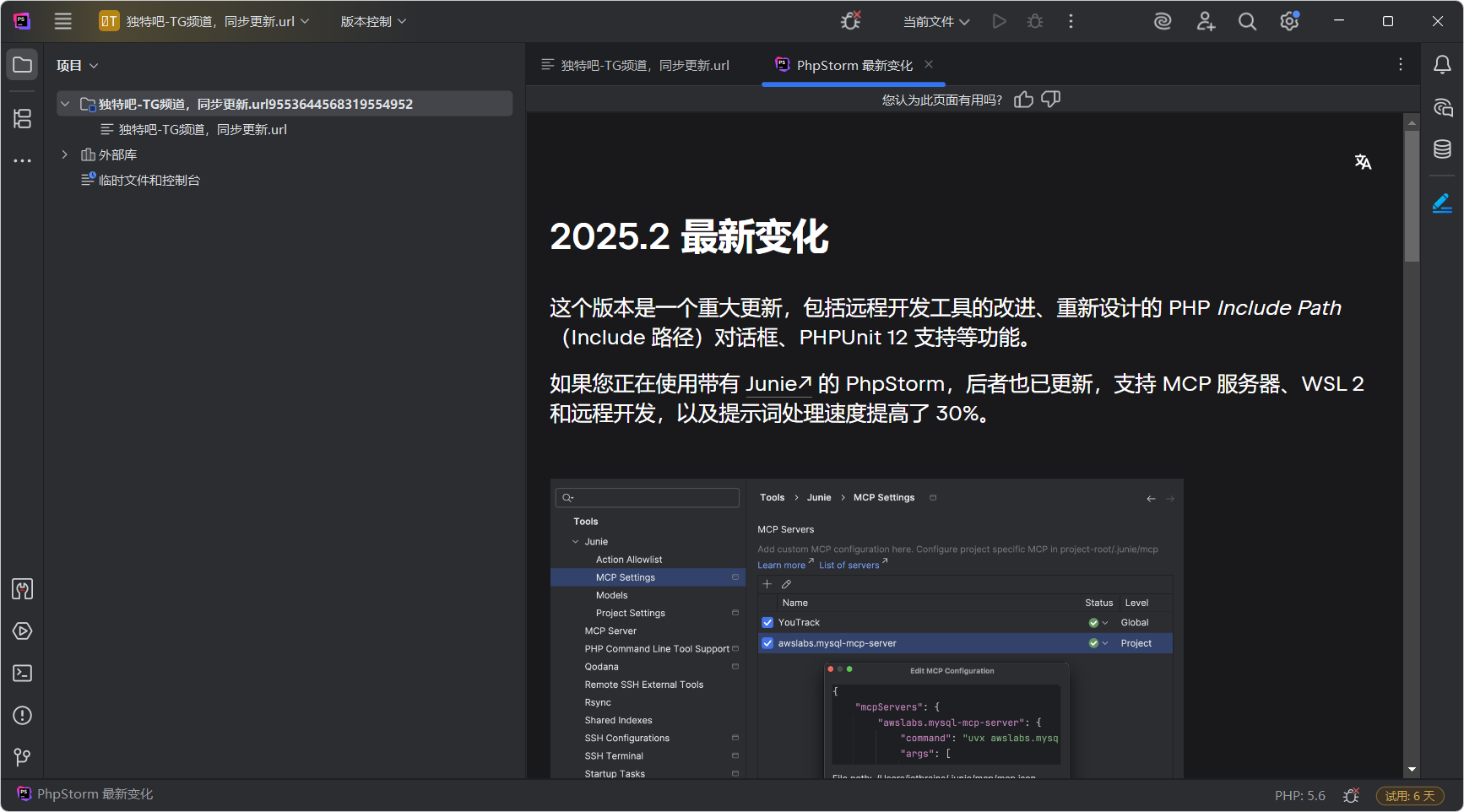Click the thumbs up feedback icon
Image resolution: width=1464 pixels, height=812 pixels.
point(1023,100)
